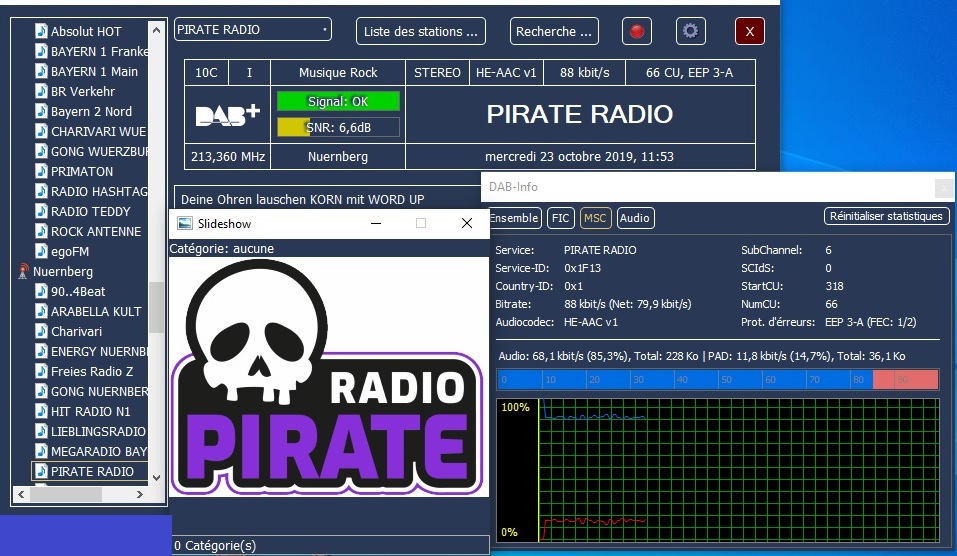Click the Musique Rock genre cell
957x556 pixels.
point(338,73)
